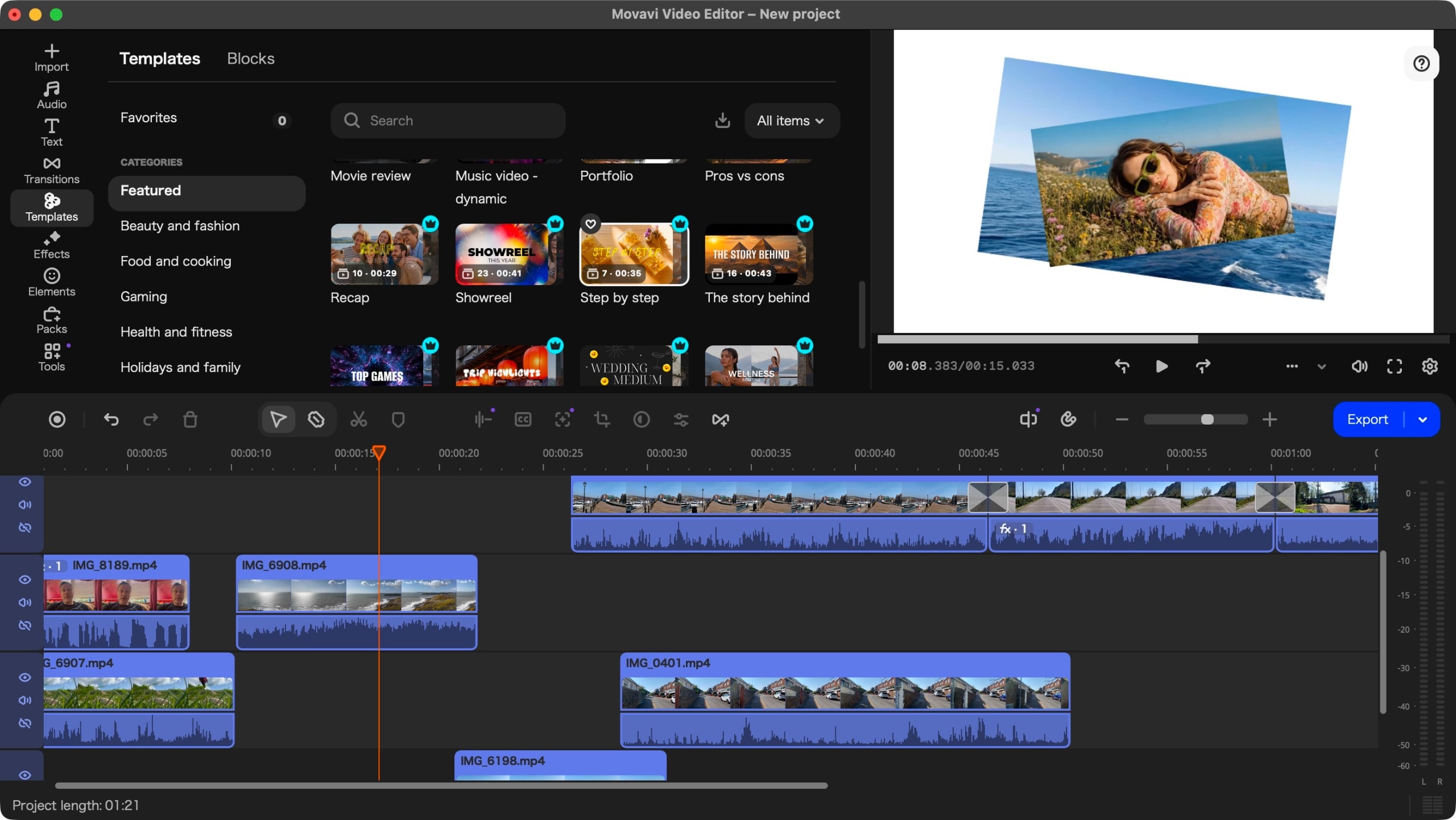
Task: Mute the IMG_8189.mp4 track
Action: pos(24,603)
